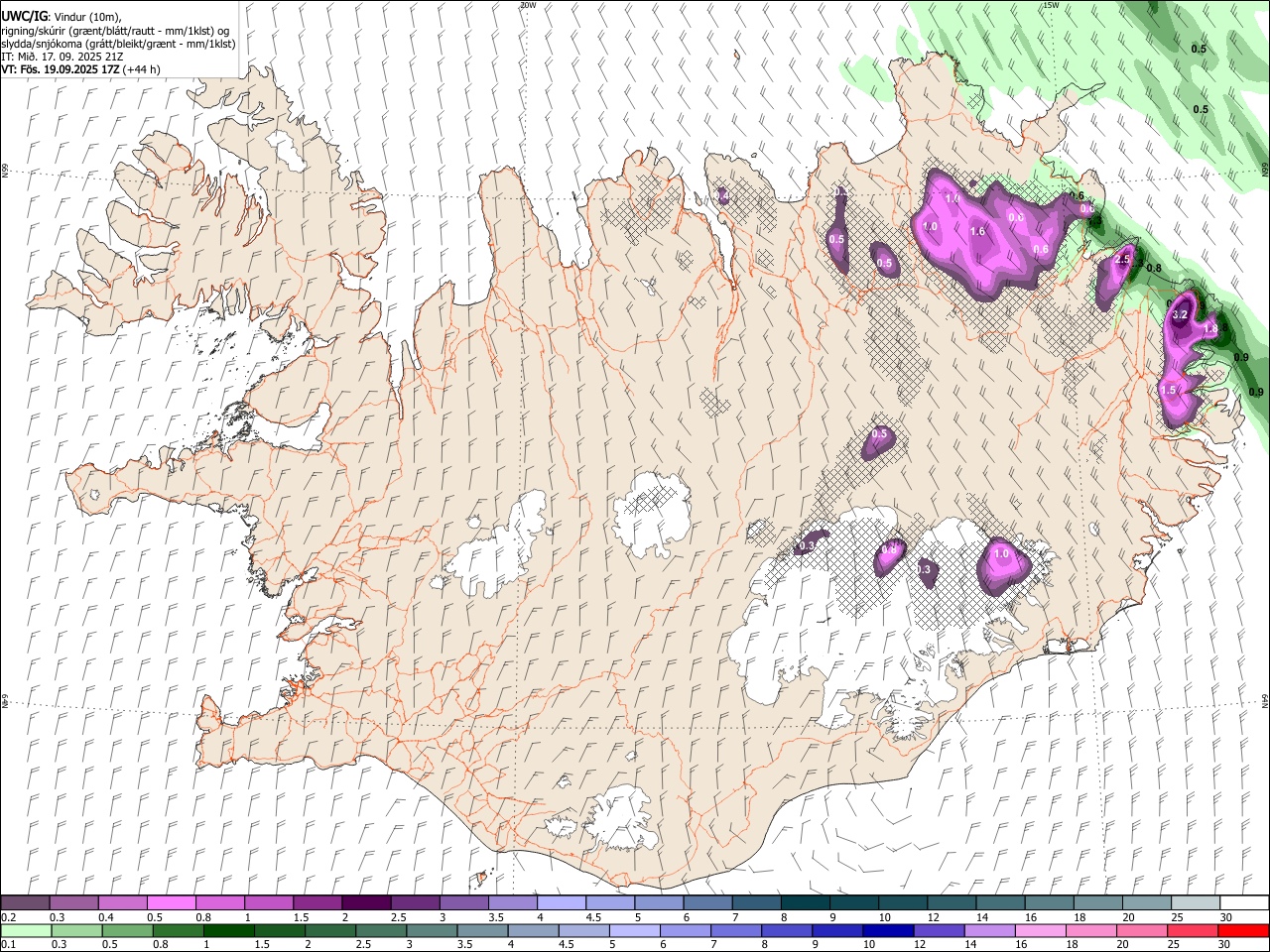1270x952 pixels.
Task: Pick upper-scale white swatch after 30
Action: pos(1243,902)
